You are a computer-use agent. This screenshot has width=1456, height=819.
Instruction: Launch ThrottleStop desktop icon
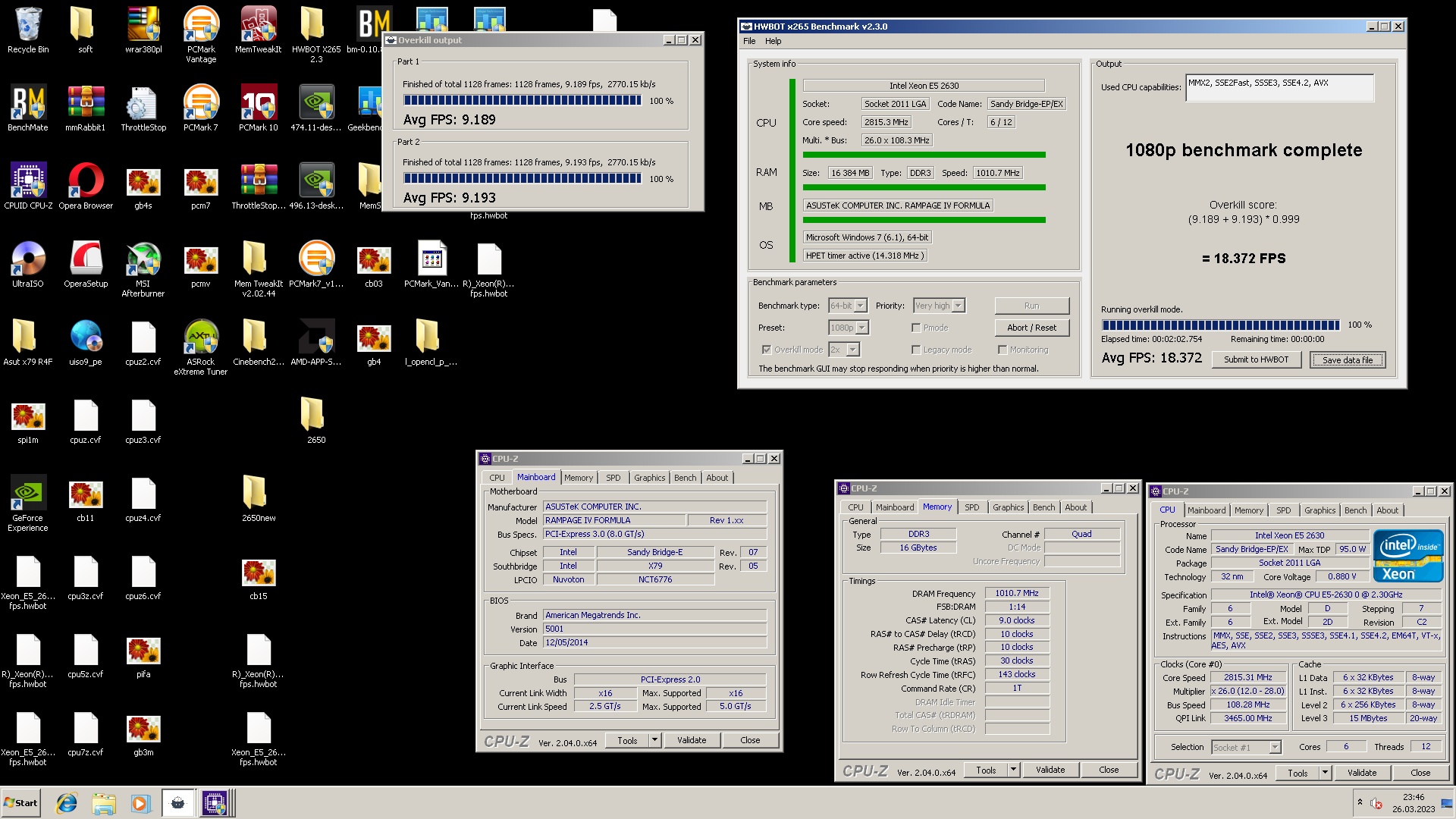pos(143,108)
